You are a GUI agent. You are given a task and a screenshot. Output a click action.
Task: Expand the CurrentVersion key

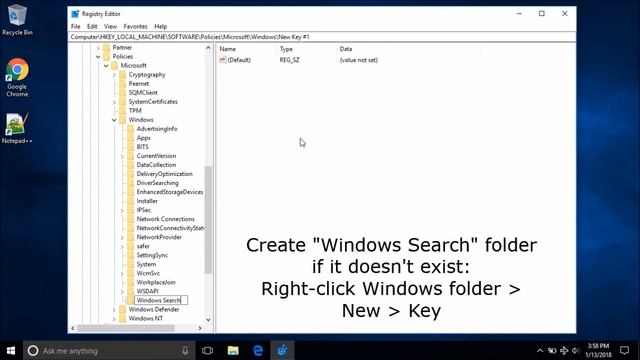[122, 156]
